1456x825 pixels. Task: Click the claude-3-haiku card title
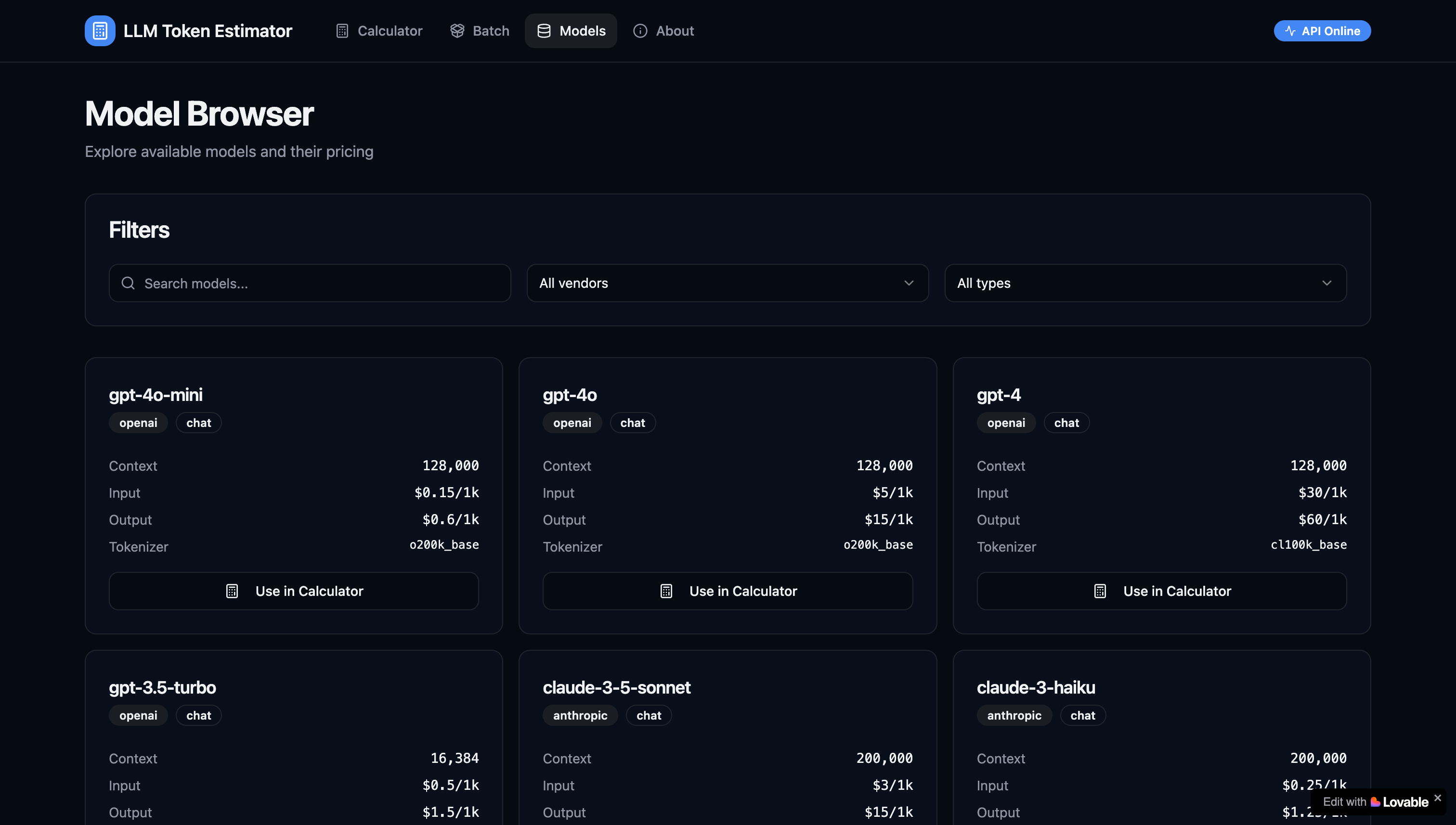pyautogui.click(x=1036, y=687)
